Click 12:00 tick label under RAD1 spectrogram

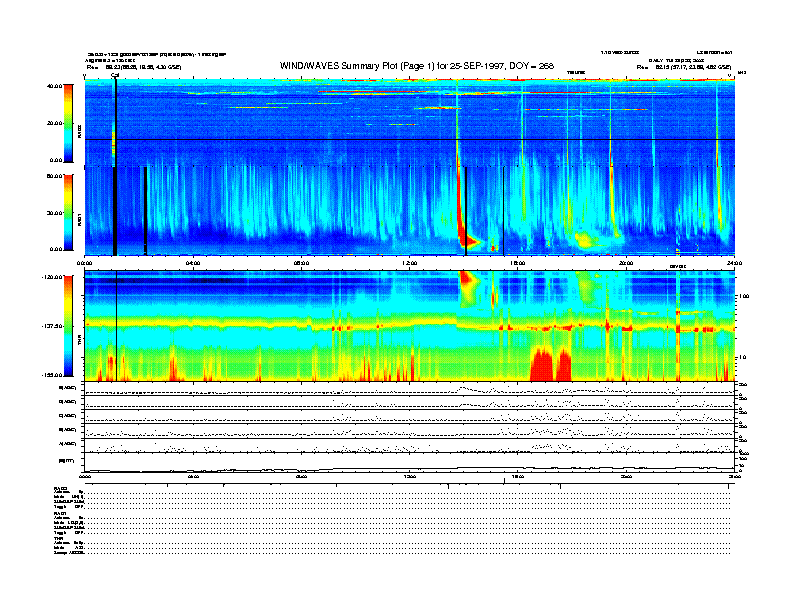[410, 263]
